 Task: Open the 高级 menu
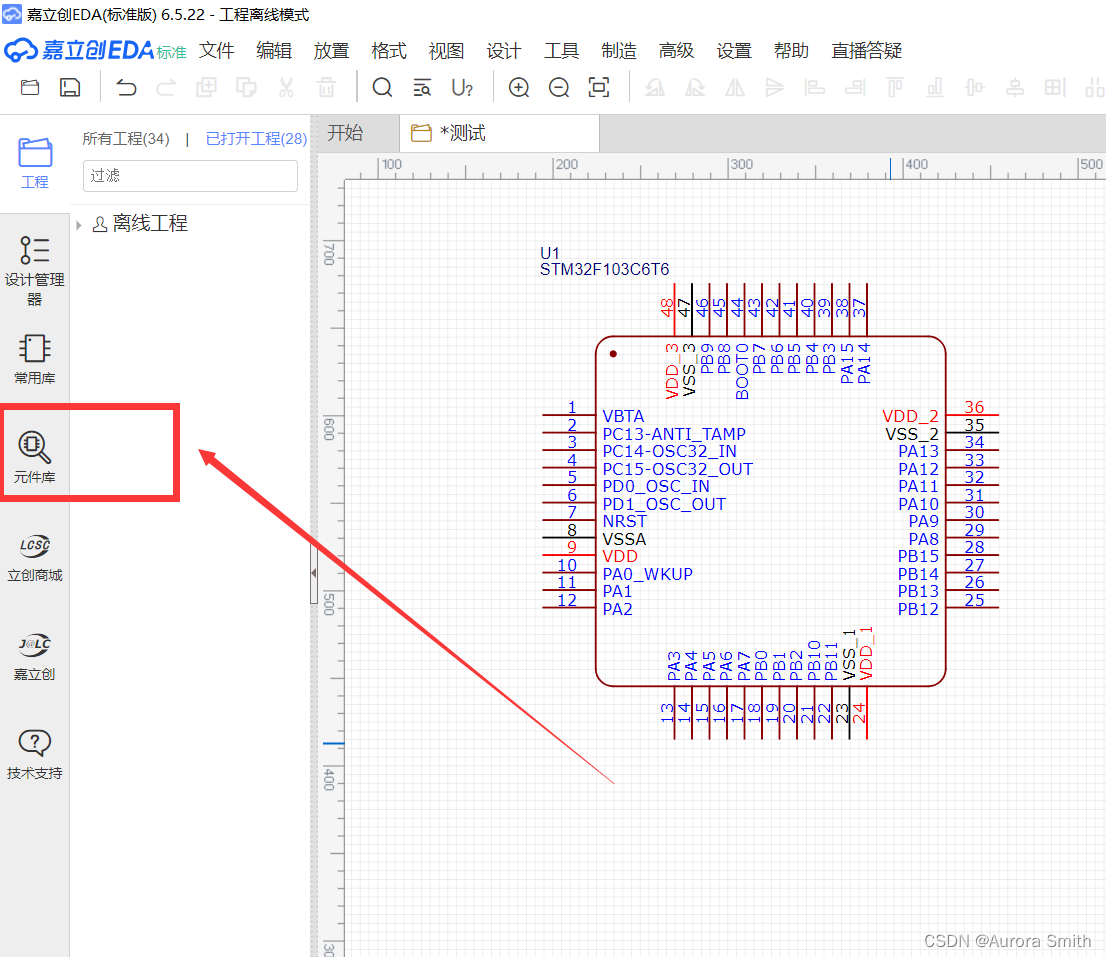pyautogui.click(x=676, y=51)
